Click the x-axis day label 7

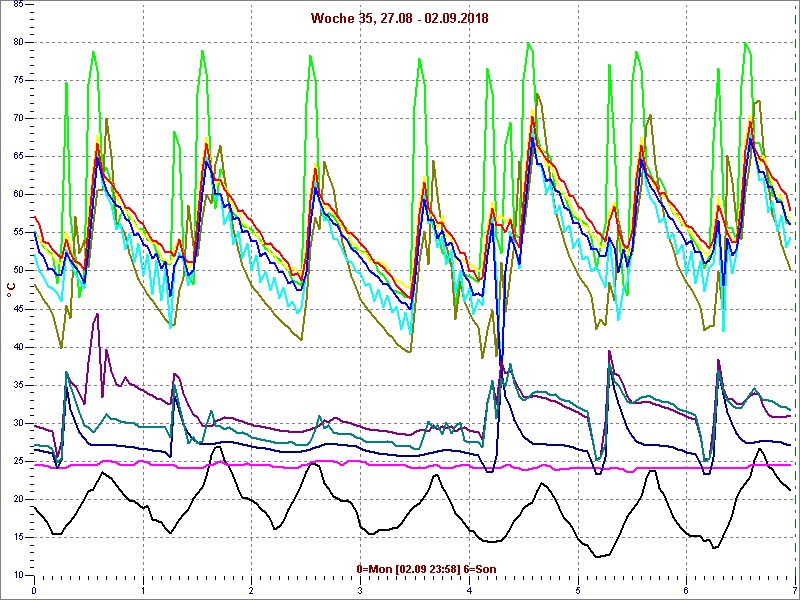click(794, 591)
